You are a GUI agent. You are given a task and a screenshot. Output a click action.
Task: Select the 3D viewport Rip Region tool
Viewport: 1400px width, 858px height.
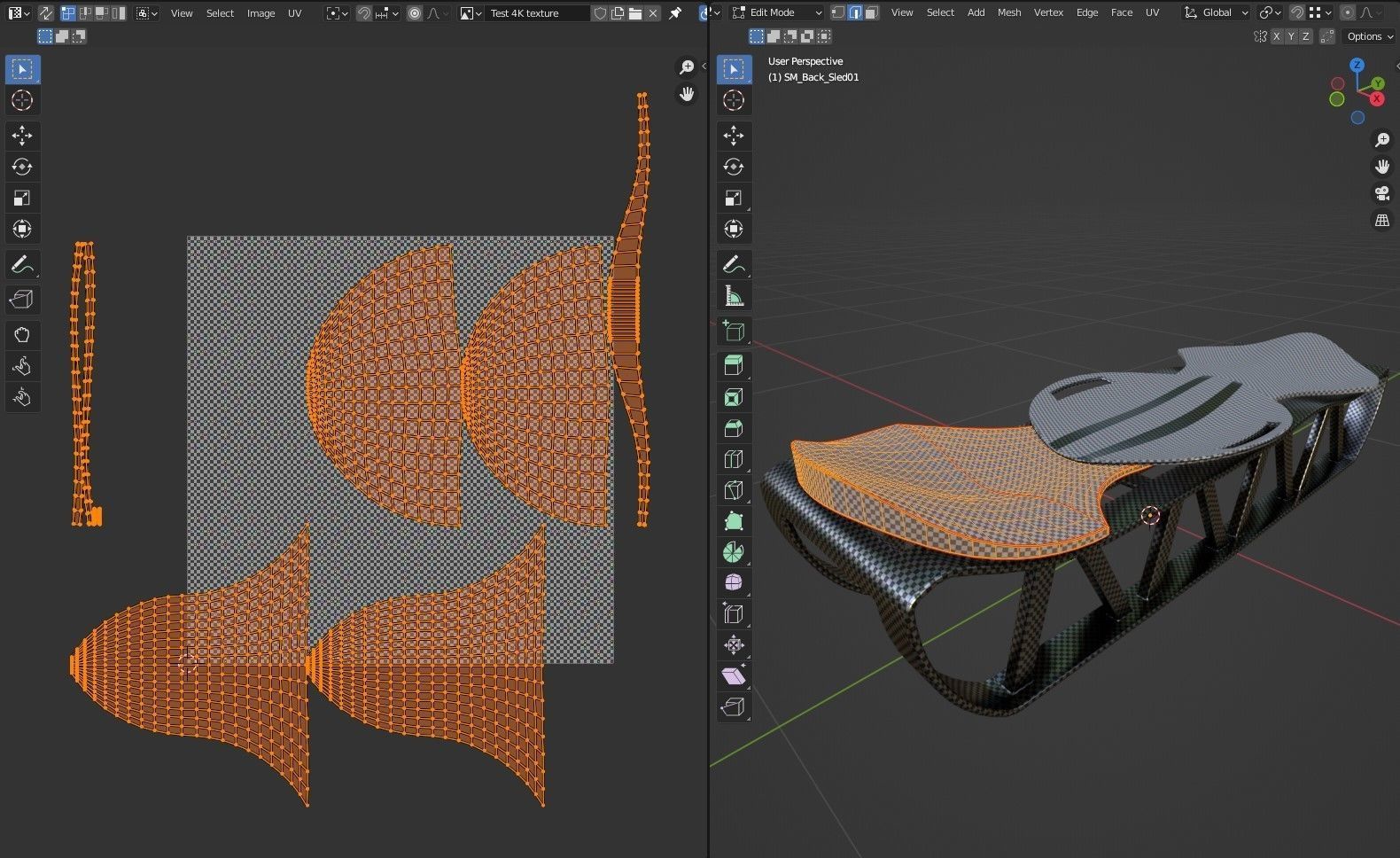pos(734,707)
